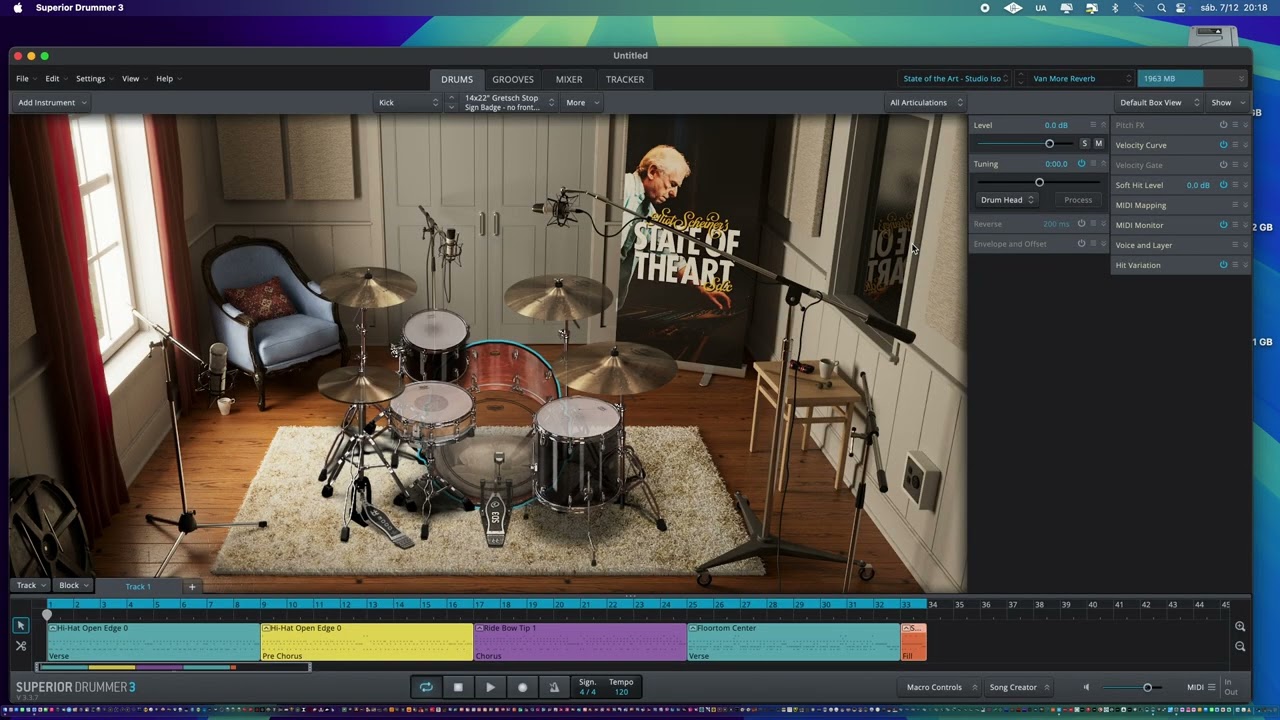
Task: Toggle the loop playback button
Action: 426,687
